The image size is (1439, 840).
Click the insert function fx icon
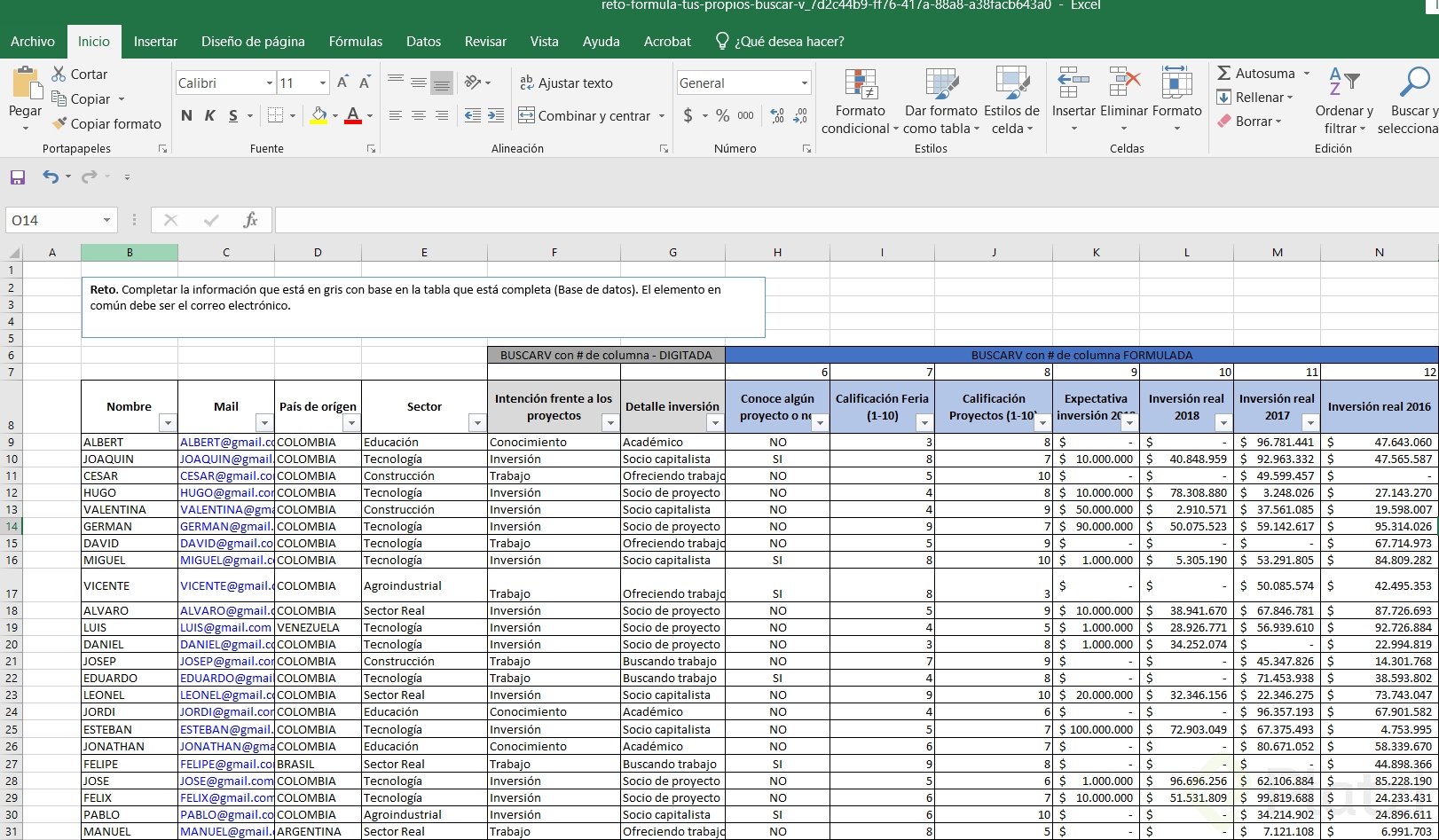(250, 220)
